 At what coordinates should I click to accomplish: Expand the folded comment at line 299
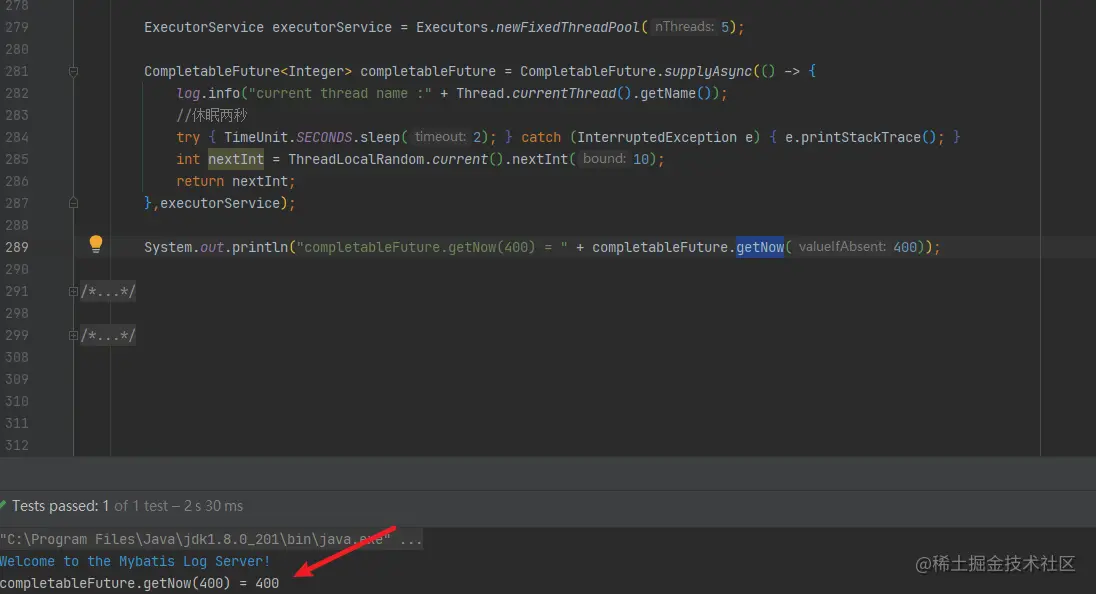(x=73, y=335)
